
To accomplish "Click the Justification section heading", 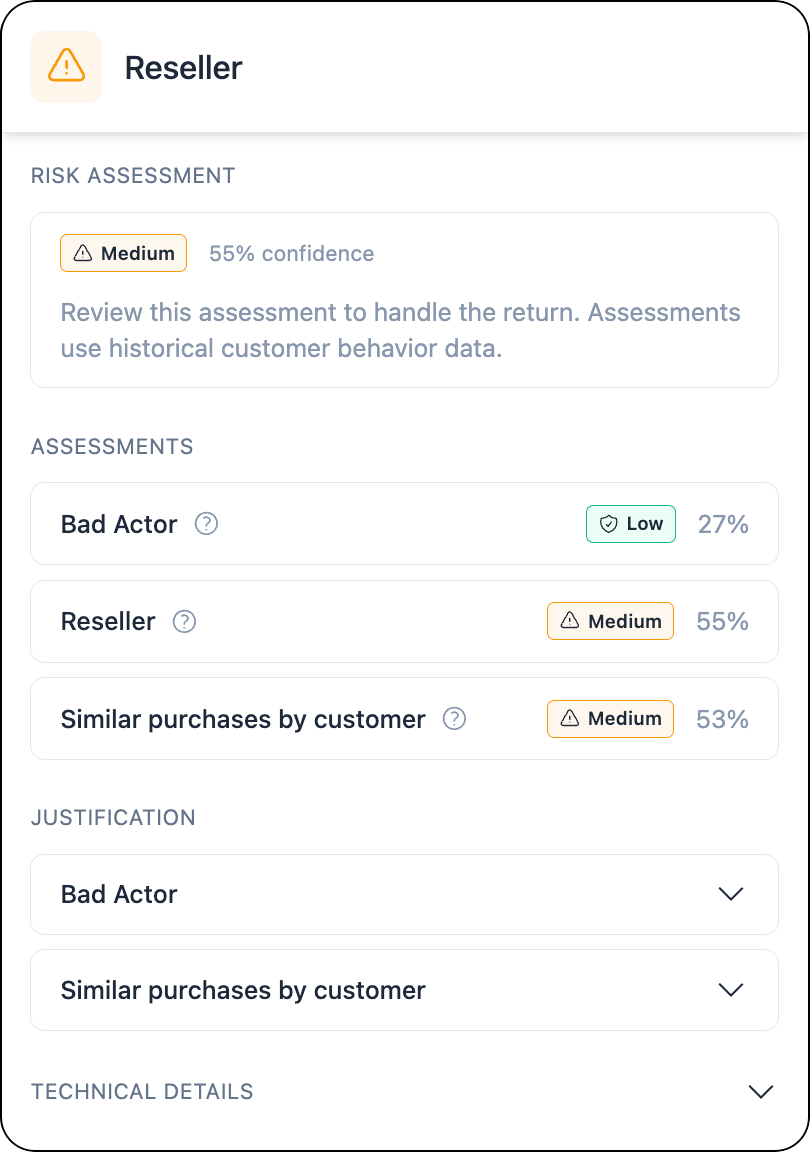I will (113, 818).
